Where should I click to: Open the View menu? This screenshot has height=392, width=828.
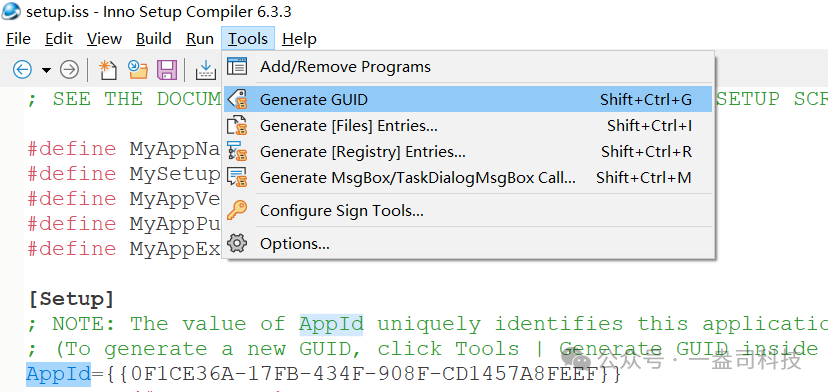[105, 39]
